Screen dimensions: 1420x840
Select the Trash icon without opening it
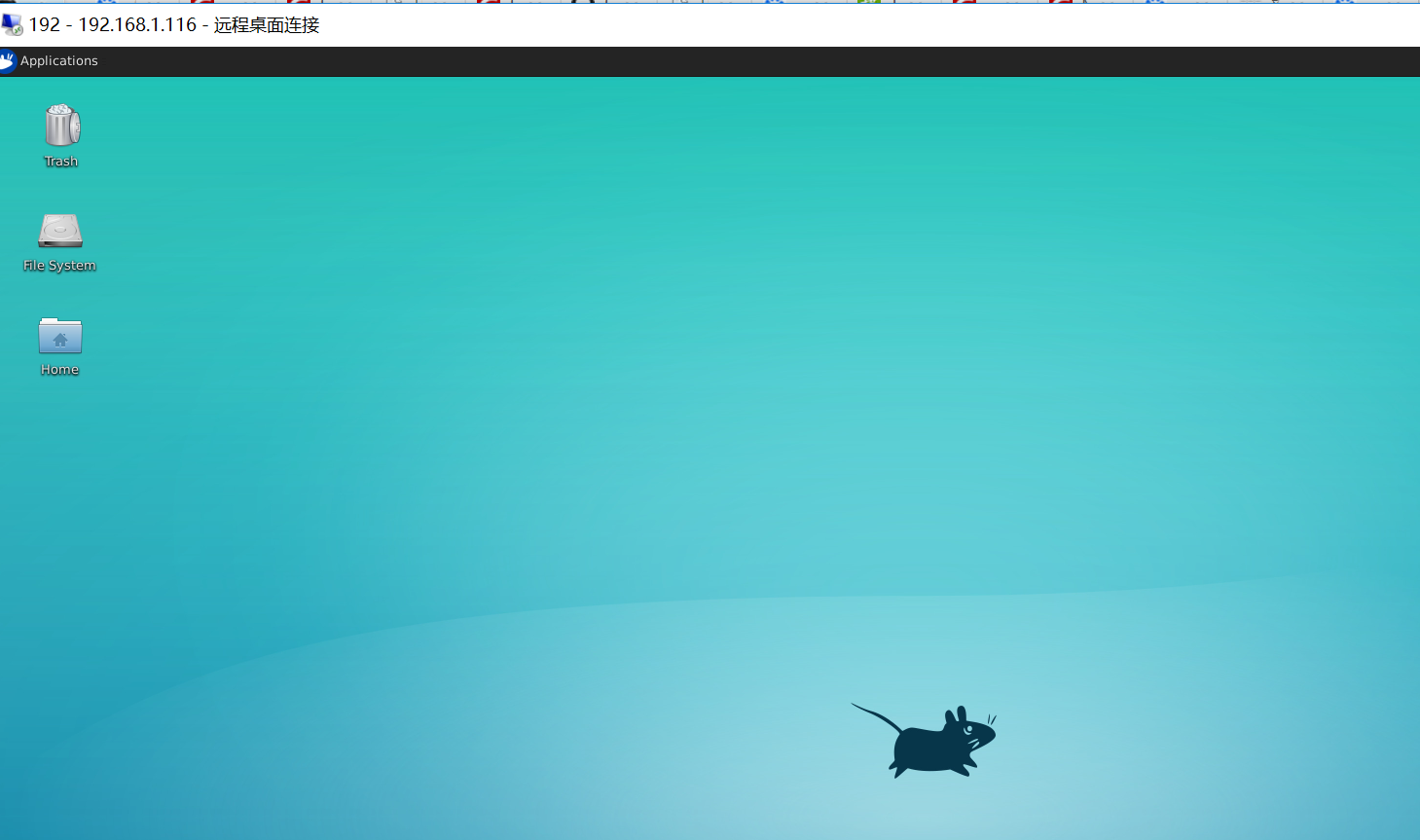[60, 128]
